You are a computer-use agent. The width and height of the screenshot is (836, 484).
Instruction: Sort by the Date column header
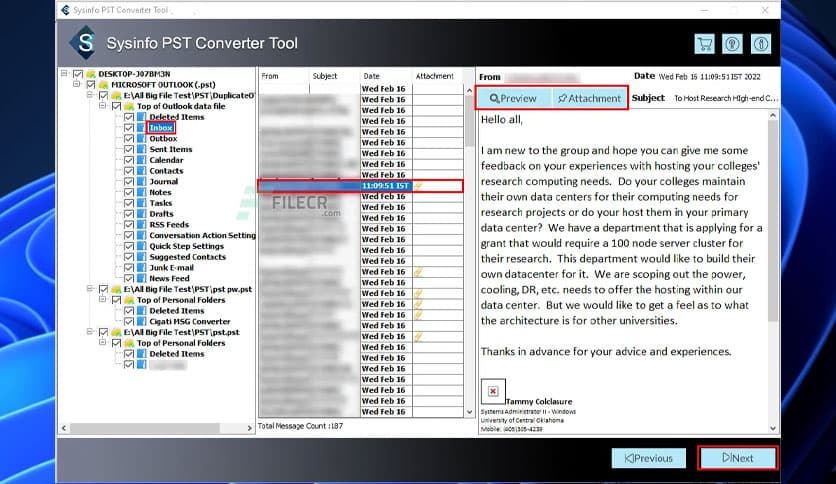(x=385, y=76)
